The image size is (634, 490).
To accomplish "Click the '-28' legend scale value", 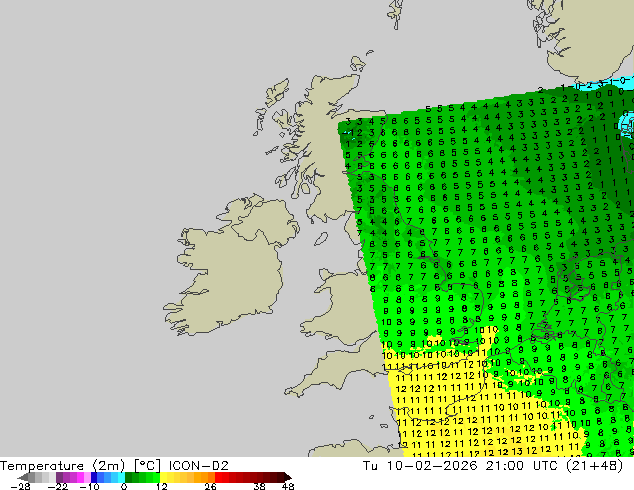I will [x=20, y=486].
